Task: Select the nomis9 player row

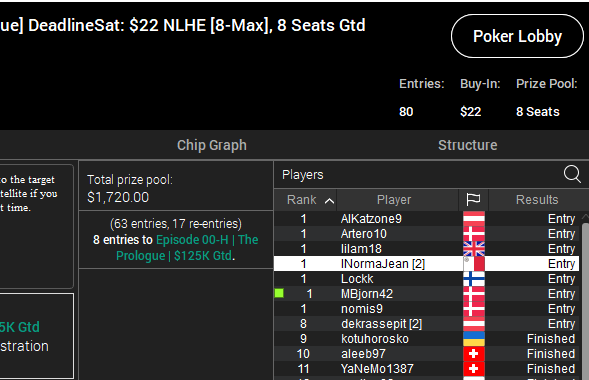Action: pyautogui.click(x=426, y=309)
